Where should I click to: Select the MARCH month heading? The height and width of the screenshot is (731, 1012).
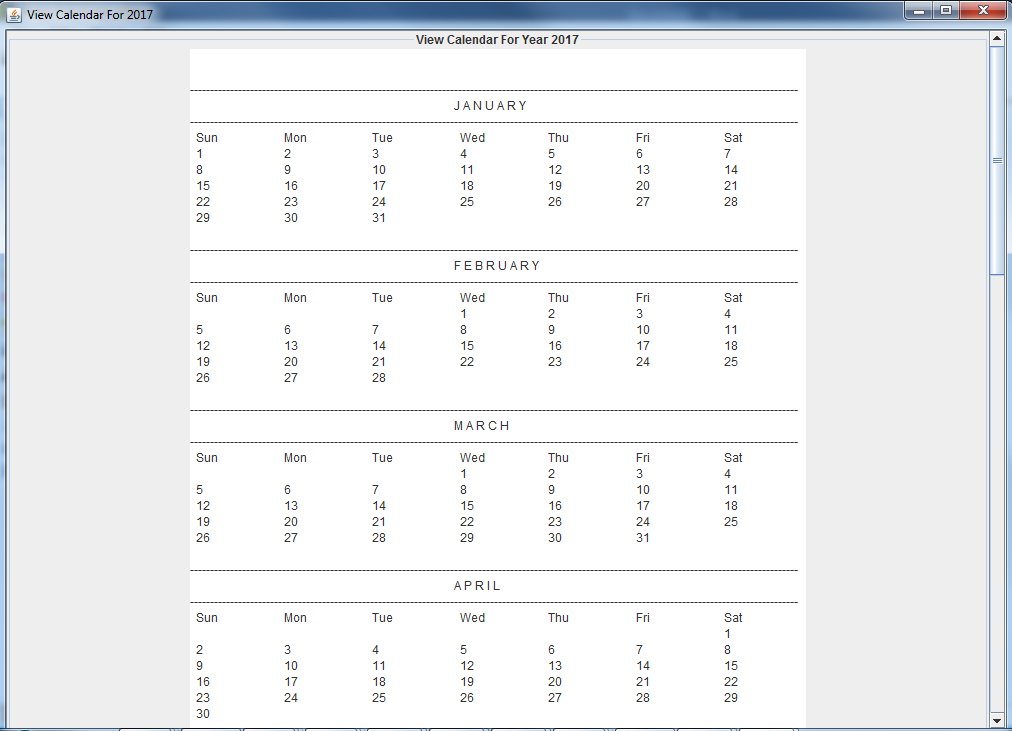click(x=482, y=426)
